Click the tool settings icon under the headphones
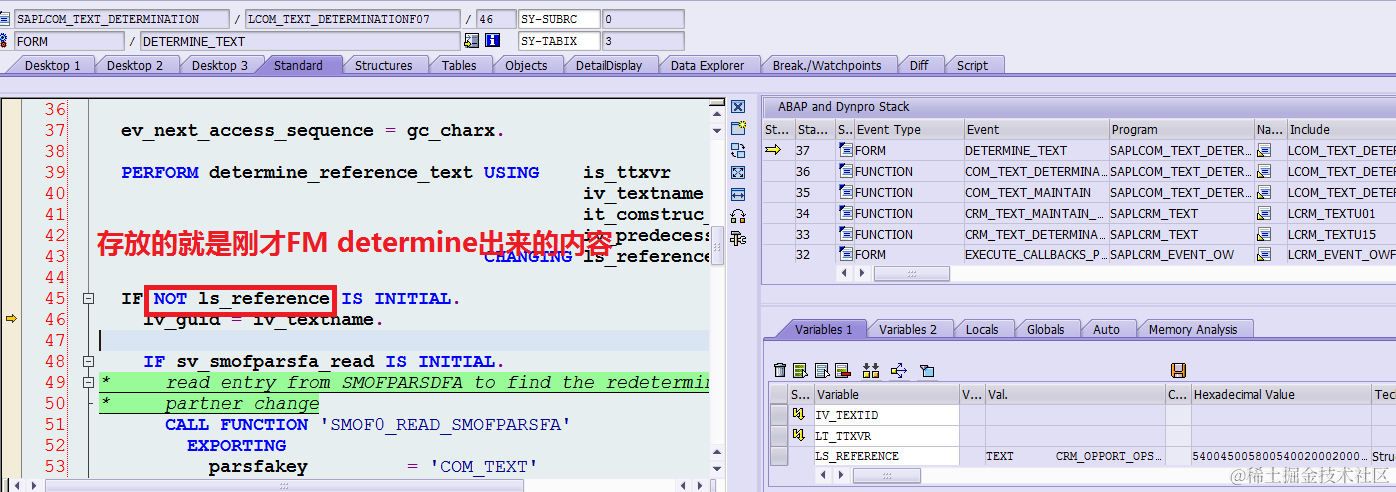This screenshot has height=492, width=1396. coord(738,238)
